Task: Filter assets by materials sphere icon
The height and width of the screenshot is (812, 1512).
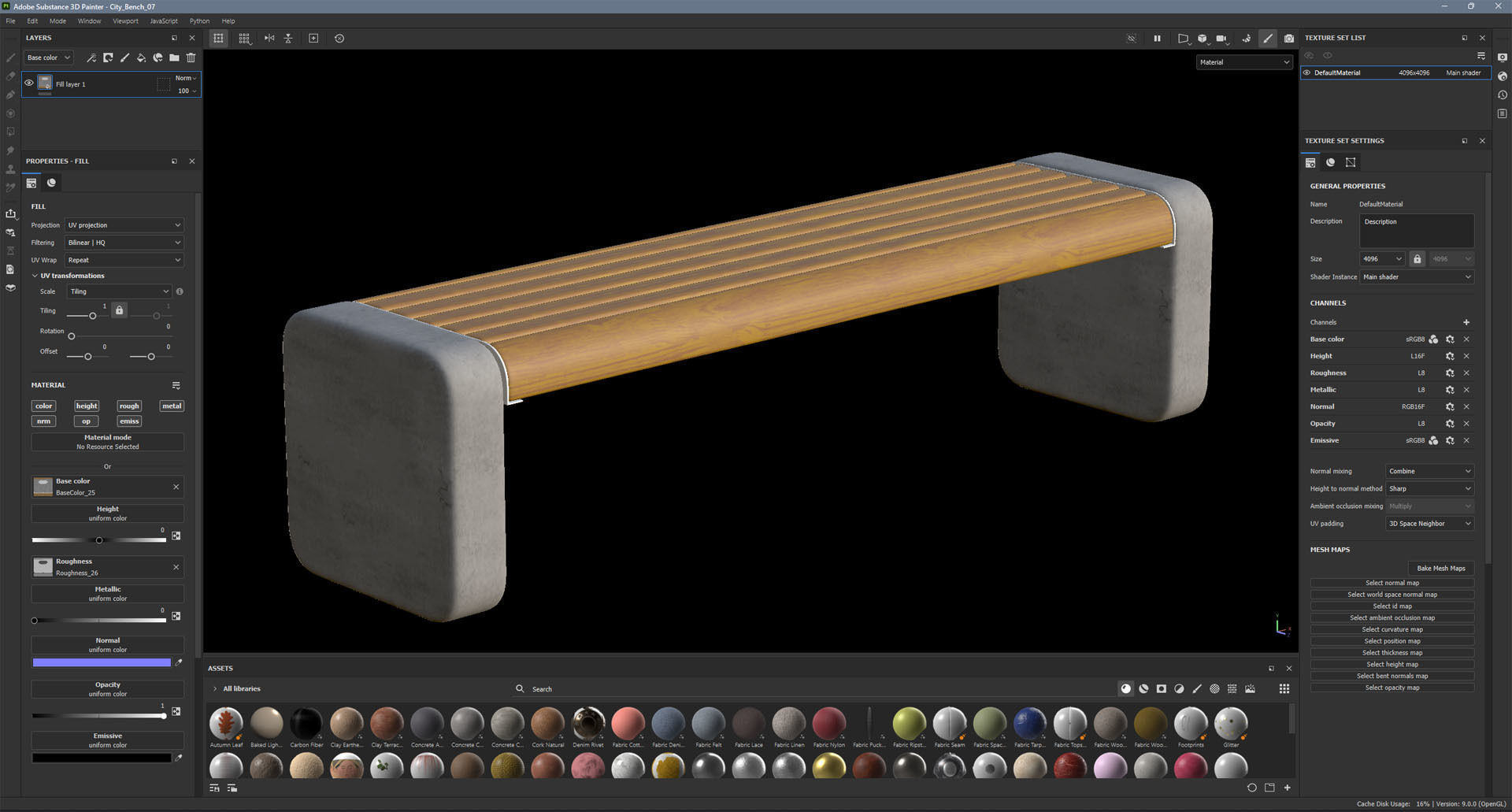Action: coord(1126,688)
